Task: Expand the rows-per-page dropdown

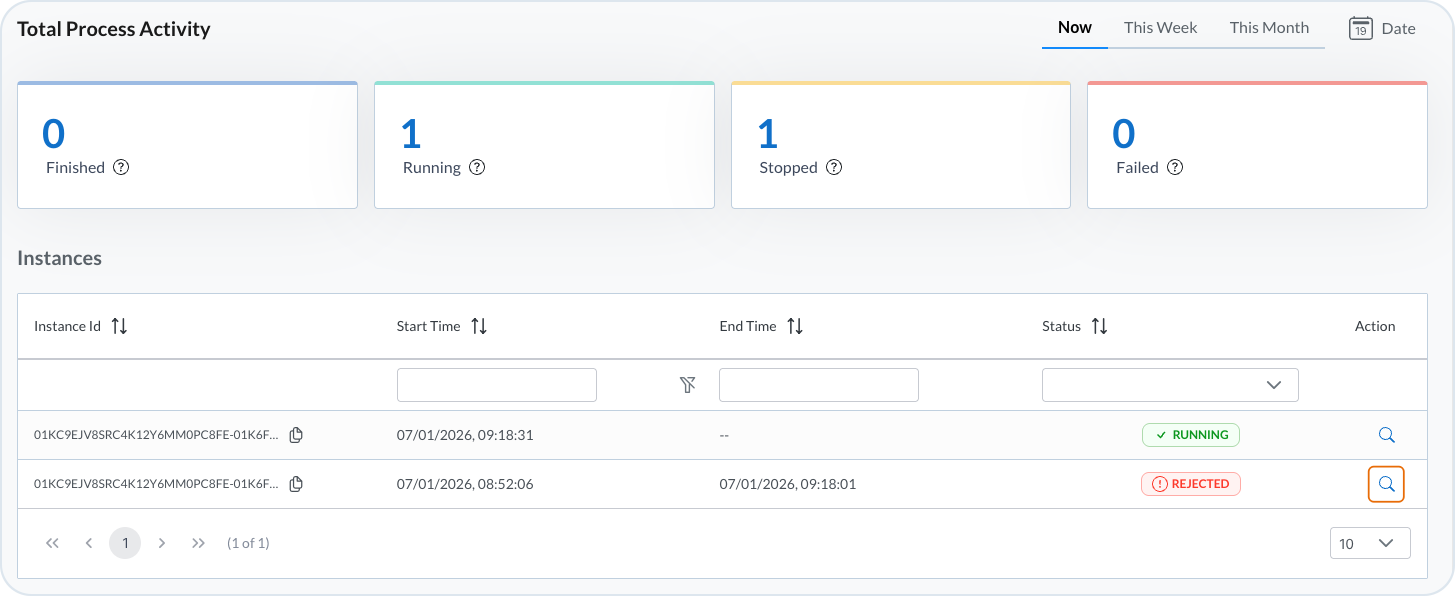Action: [x=1370, y=543]
